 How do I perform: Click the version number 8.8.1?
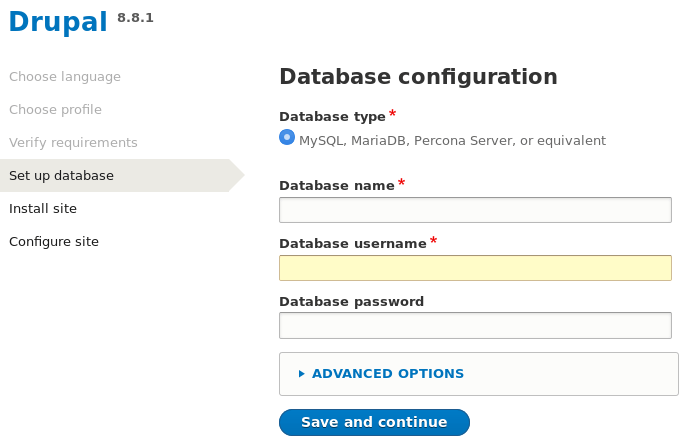(x=135, y=18)
